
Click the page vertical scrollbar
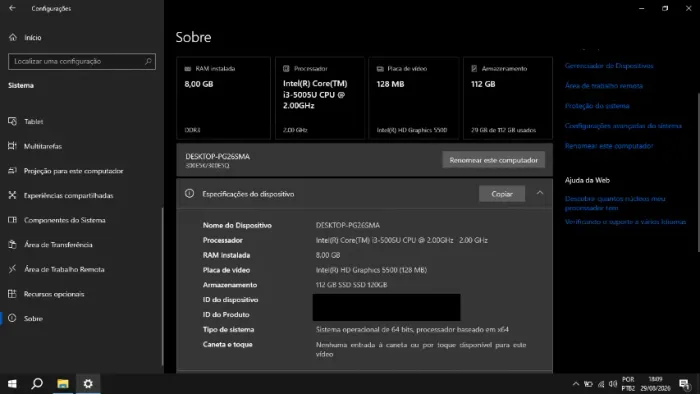pyautogui.click(x=698, y=172)
